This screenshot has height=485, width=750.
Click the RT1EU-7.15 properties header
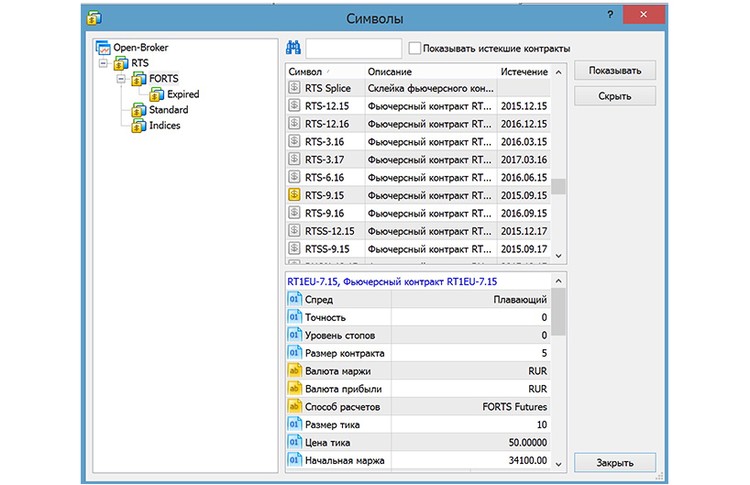392,281
